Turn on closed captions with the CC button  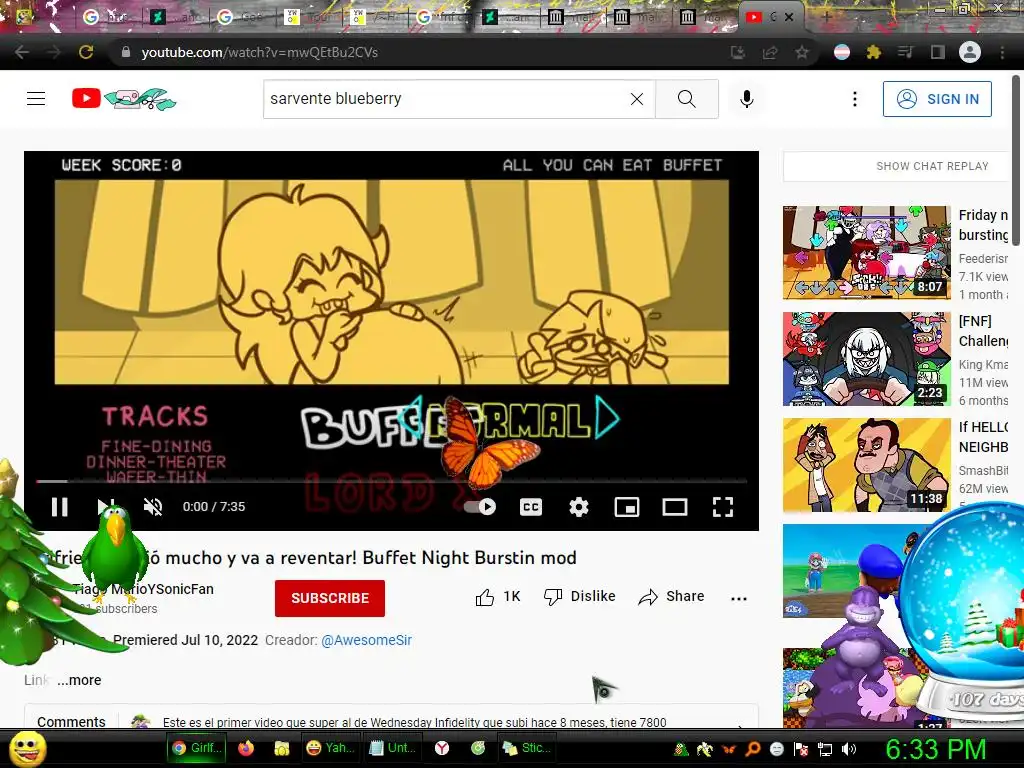531,507
